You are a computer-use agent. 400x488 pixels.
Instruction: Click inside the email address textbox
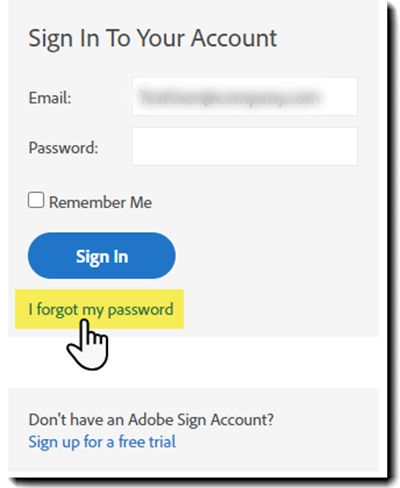coord(245,96)
